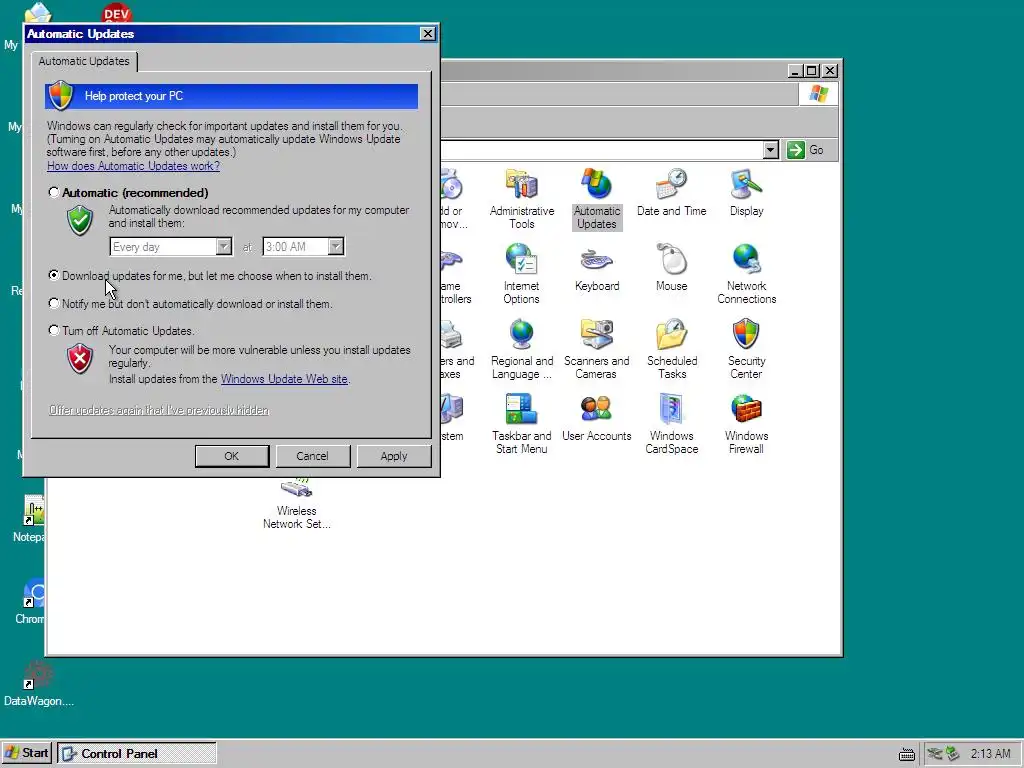Viewport: 1024px width, 768px height.
Task: Click OK in Automatic Updates dialog
Action: (x=232, y=456)
